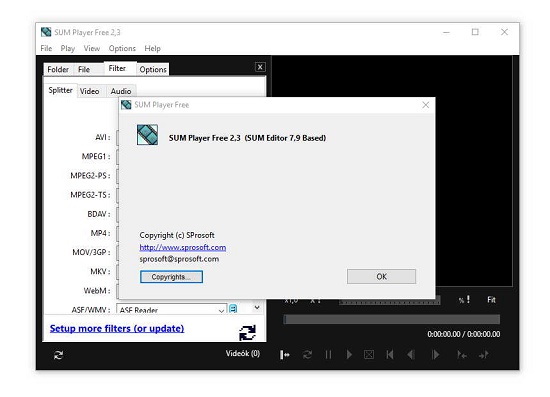
Task: Open the Help menu
Action: 152,48
